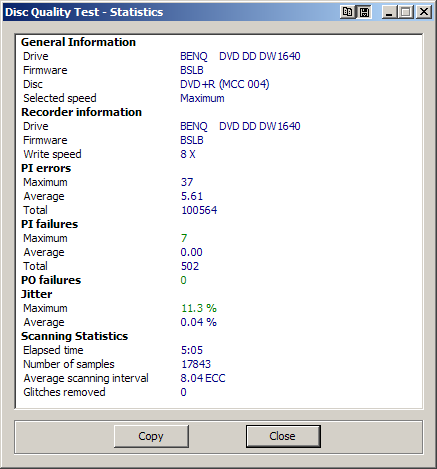Image resolution: width=437 pixels, height=469 pixels.
Task: Click PI errors average value 5.61
Action: click(x=192, y=196)
